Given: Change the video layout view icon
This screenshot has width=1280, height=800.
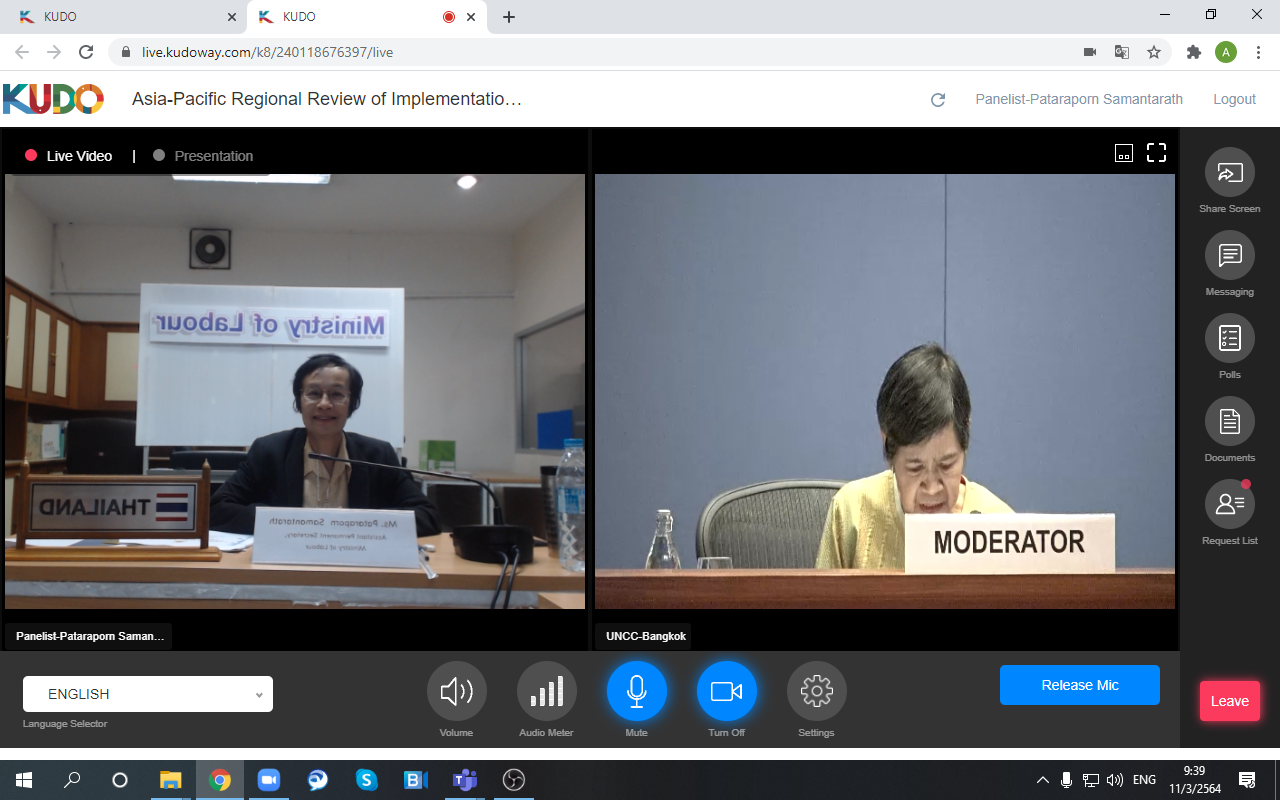Looking at the screenshot, I should [x=1124, y=153].
